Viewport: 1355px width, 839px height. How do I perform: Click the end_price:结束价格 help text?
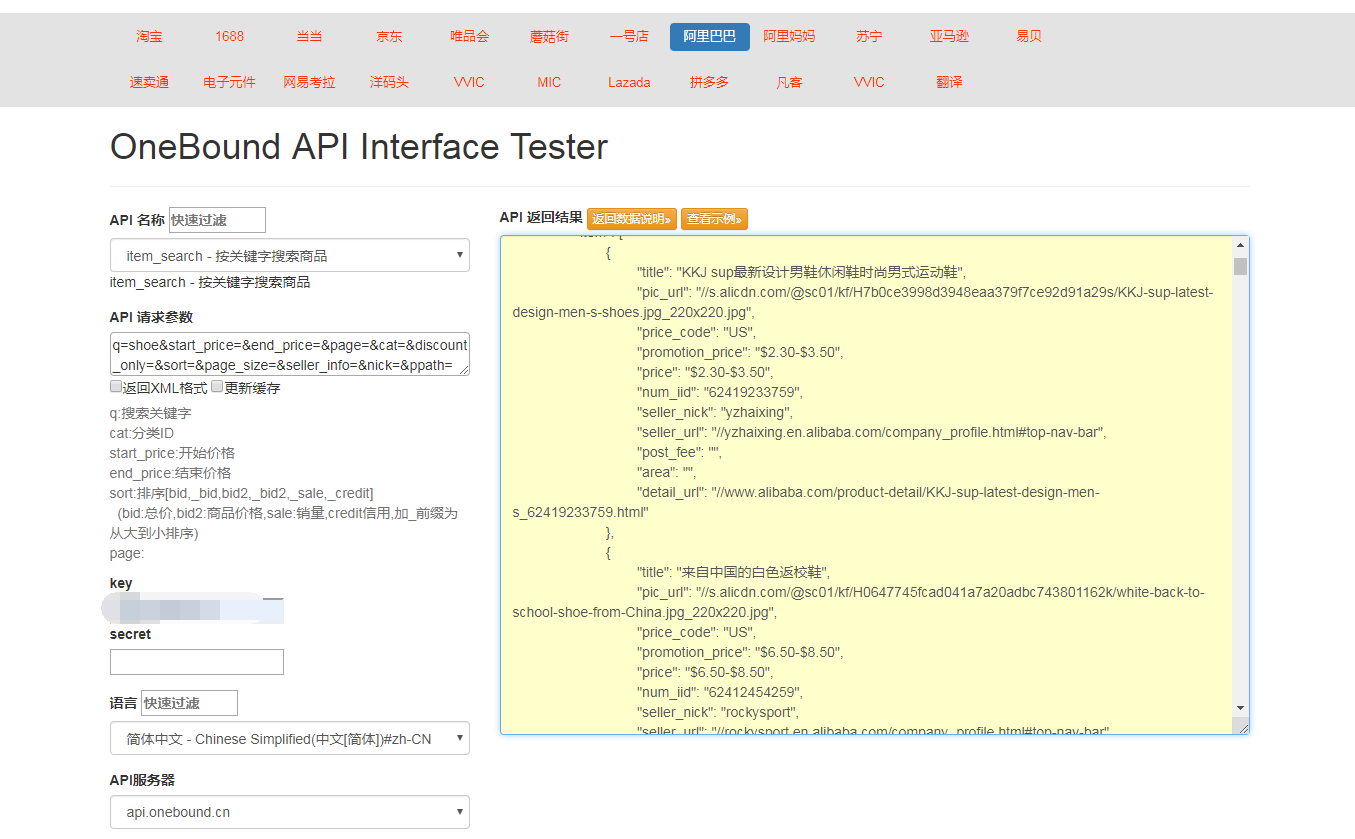(x=170, y=473)
